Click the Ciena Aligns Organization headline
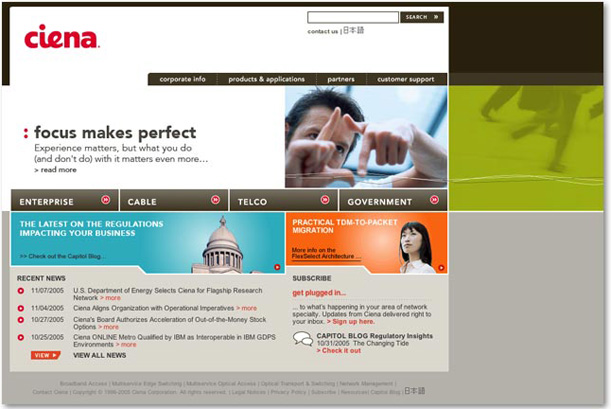Image resolution: width=611 pixels, height=409 pixels. (x=154, y=308)
